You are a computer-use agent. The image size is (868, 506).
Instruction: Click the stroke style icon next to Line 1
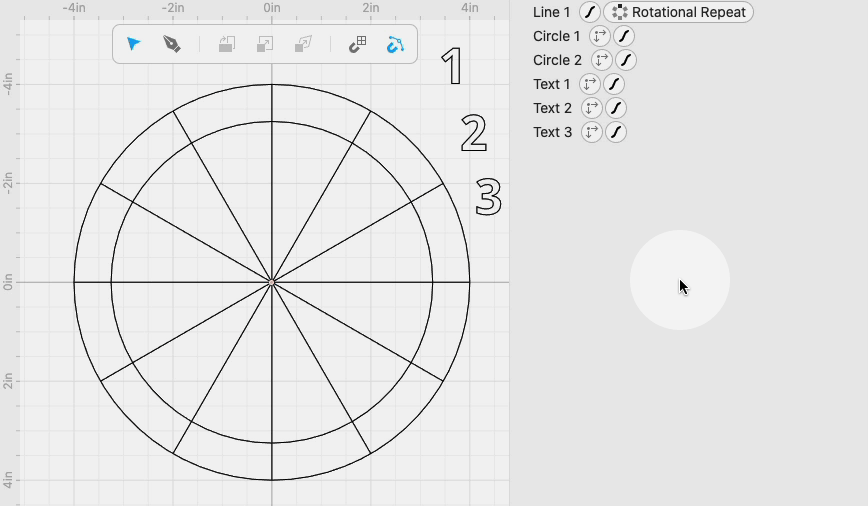590,12
